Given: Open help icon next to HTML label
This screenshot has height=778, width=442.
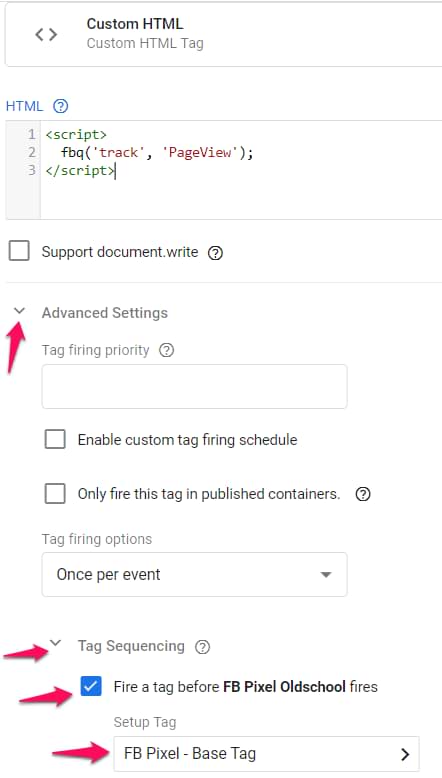Looking at the screenshot, I should point(61,106).
